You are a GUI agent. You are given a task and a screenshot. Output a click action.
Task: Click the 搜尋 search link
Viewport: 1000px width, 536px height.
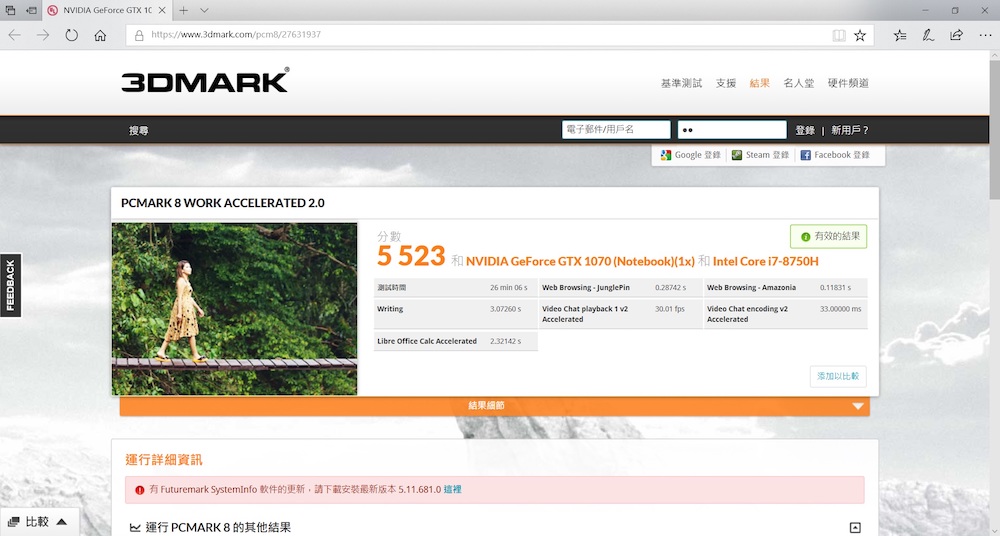(138, 130)
